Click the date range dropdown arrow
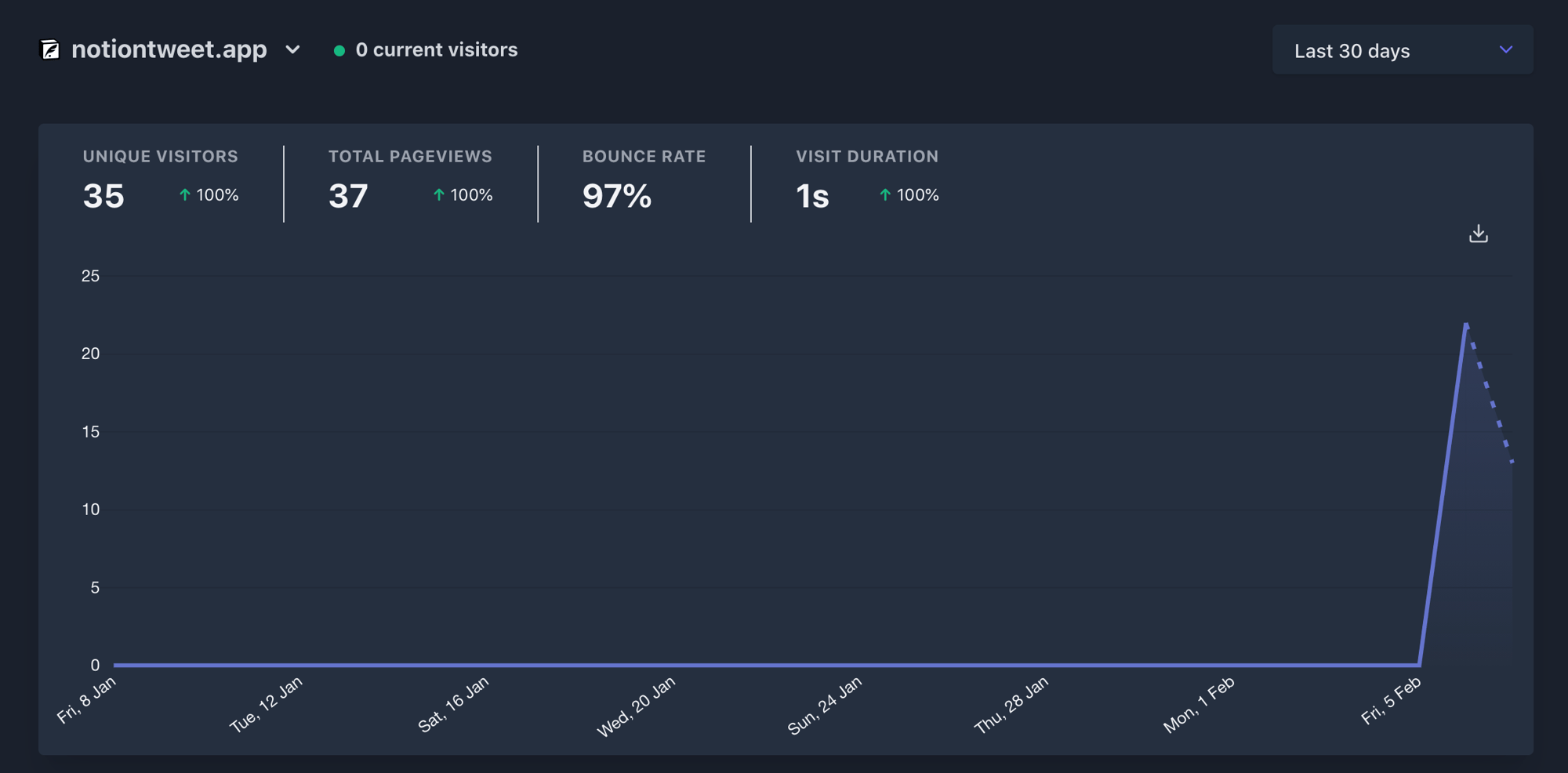This screenshot has height=773, width=1568. (x=1505, y=50)
